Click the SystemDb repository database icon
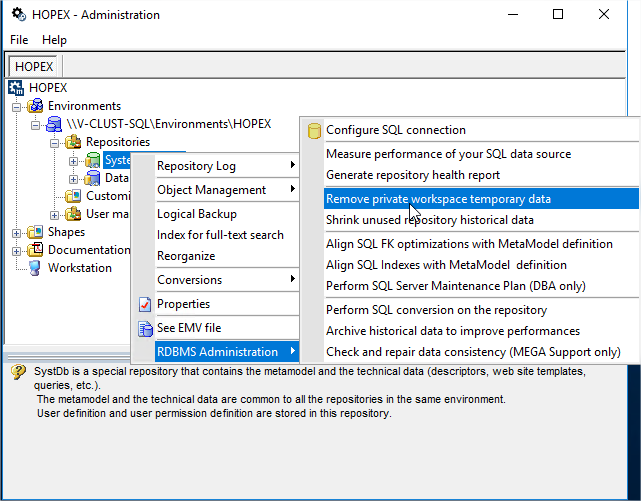The width and height of the screenshot is (641, 501). pos(93,160)
